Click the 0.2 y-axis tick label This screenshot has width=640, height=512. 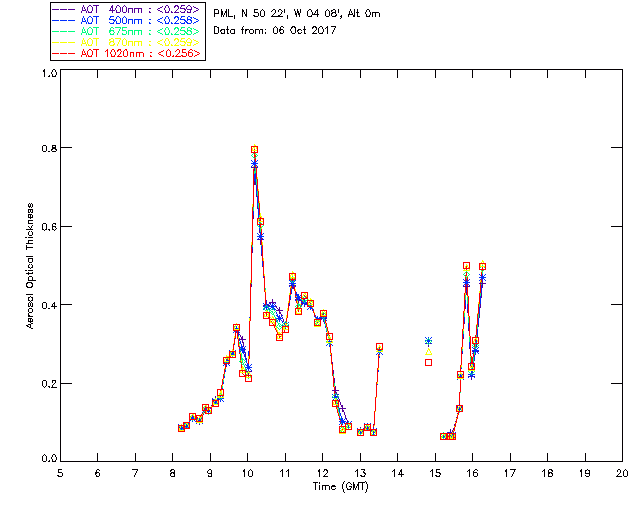pos(49,384)
